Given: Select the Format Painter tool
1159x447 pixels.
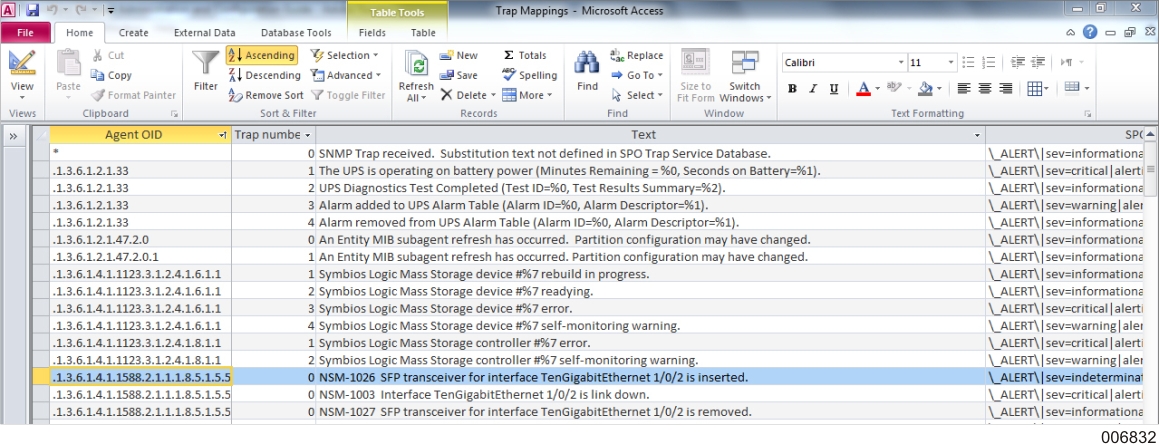Looking at the screenshot, I should (134, 95).
